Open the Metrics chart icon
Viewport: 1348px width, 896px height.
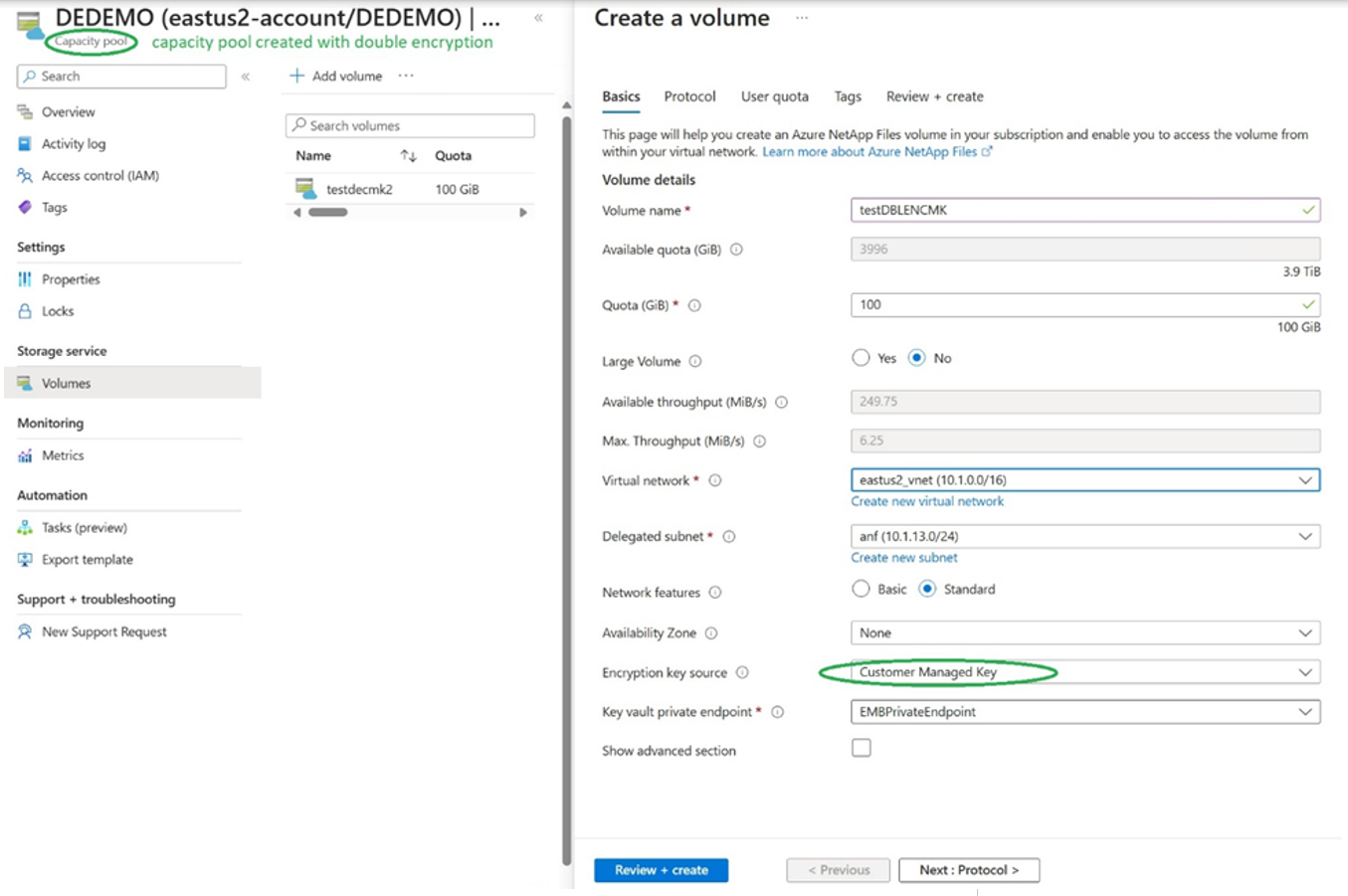[x=25, y=455]
